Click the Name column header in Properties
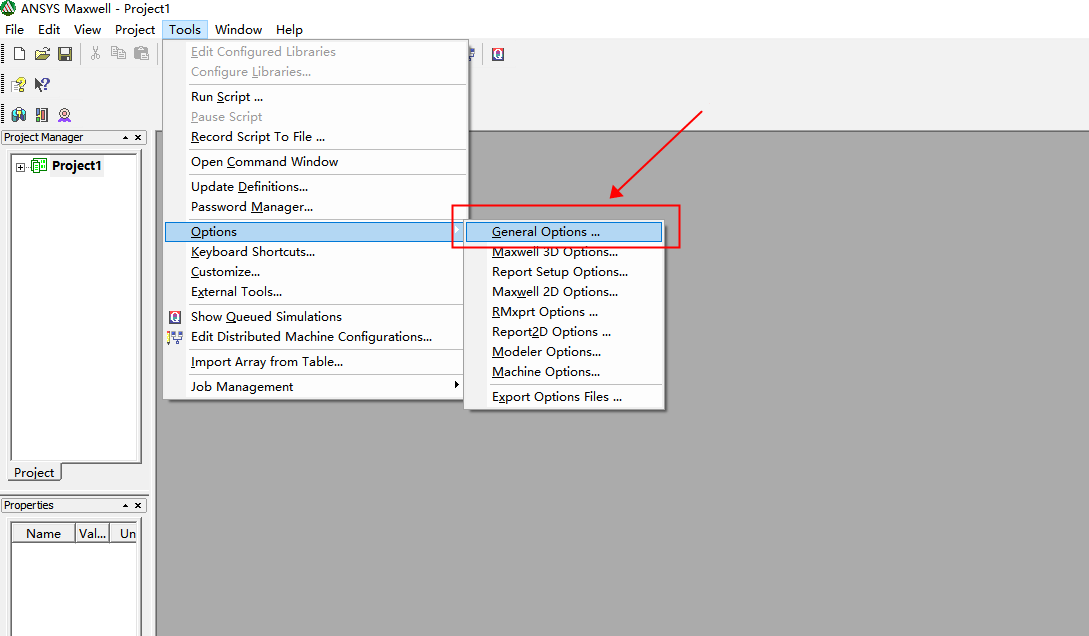This screenshot has height=636, width=1089. click(43, 534)
